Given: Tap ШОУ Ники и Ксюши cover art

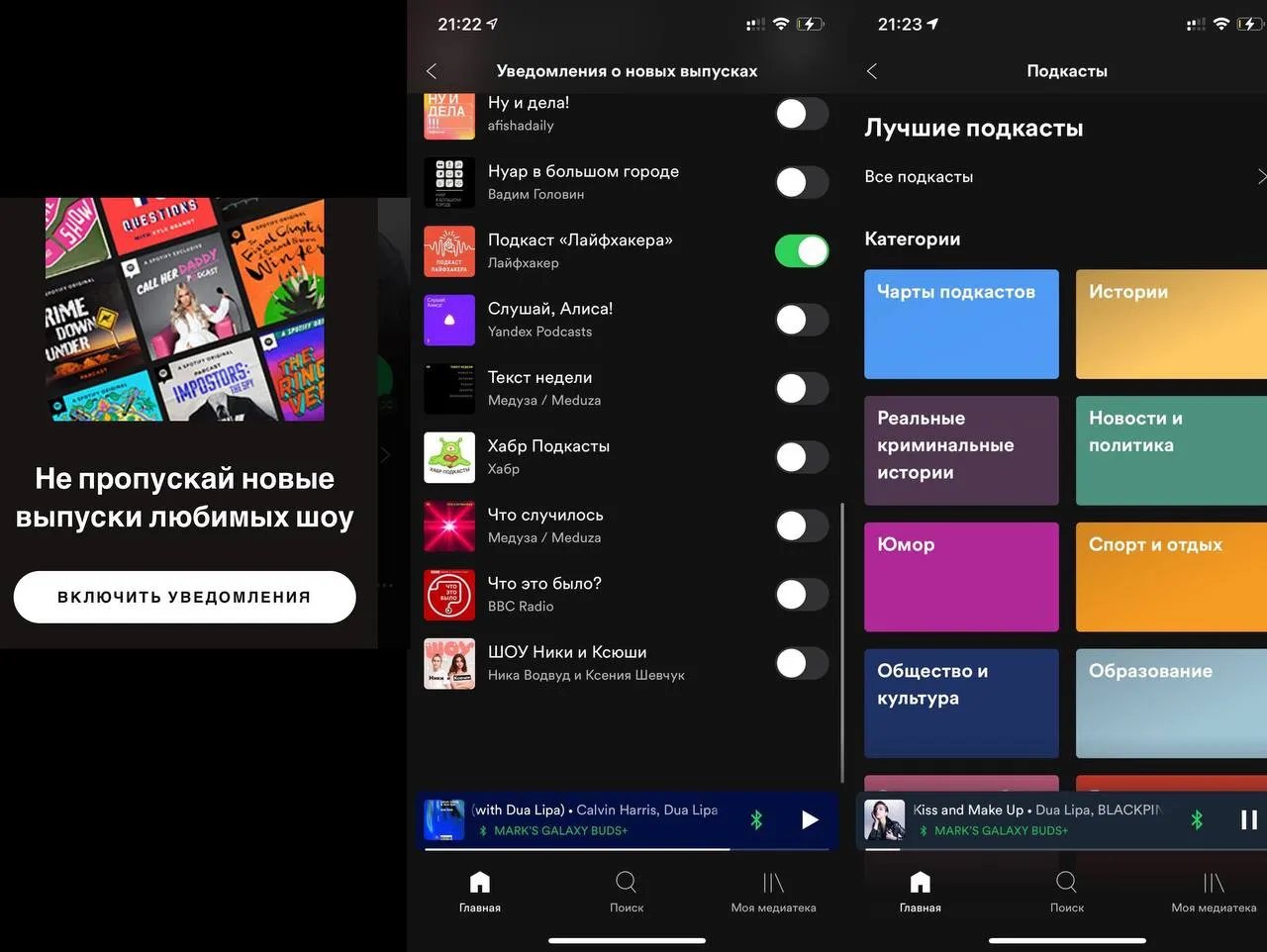Looking at the screenshot, I should tap(449, 663).
